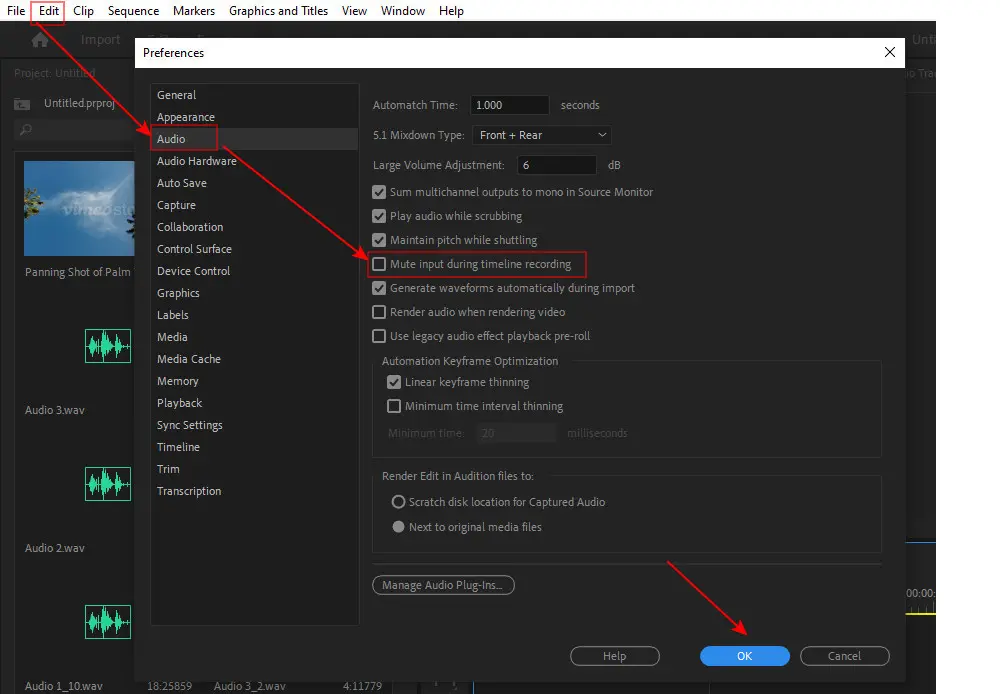Click the Untitled.prproj bin icon
Image resolution: width=1000 pixels, height=694 pixels.
click(22, 104)
